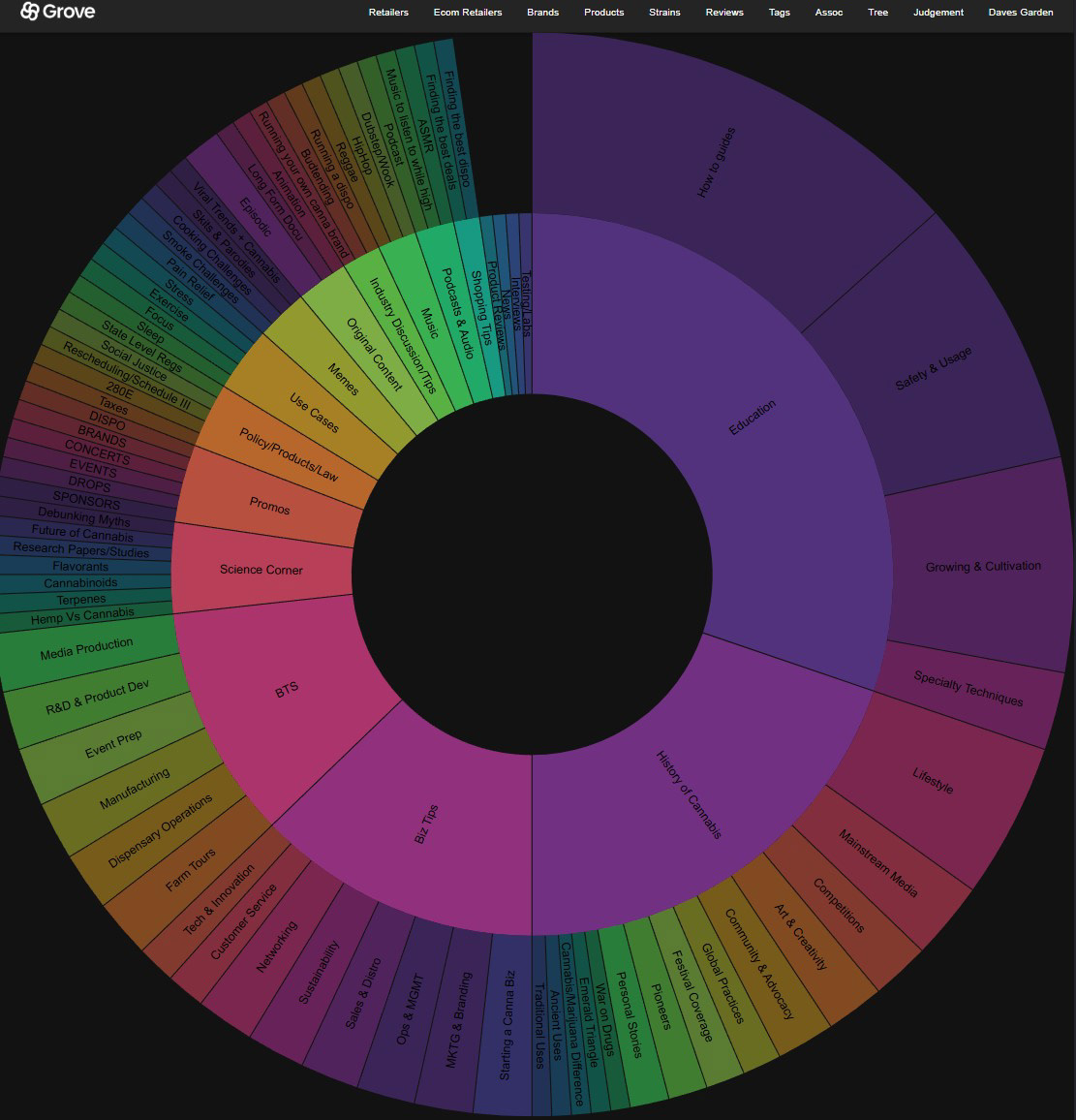1076x1120 pixels.
Task: Select the Lifestyle outer segment
Action: pos(933,780)
